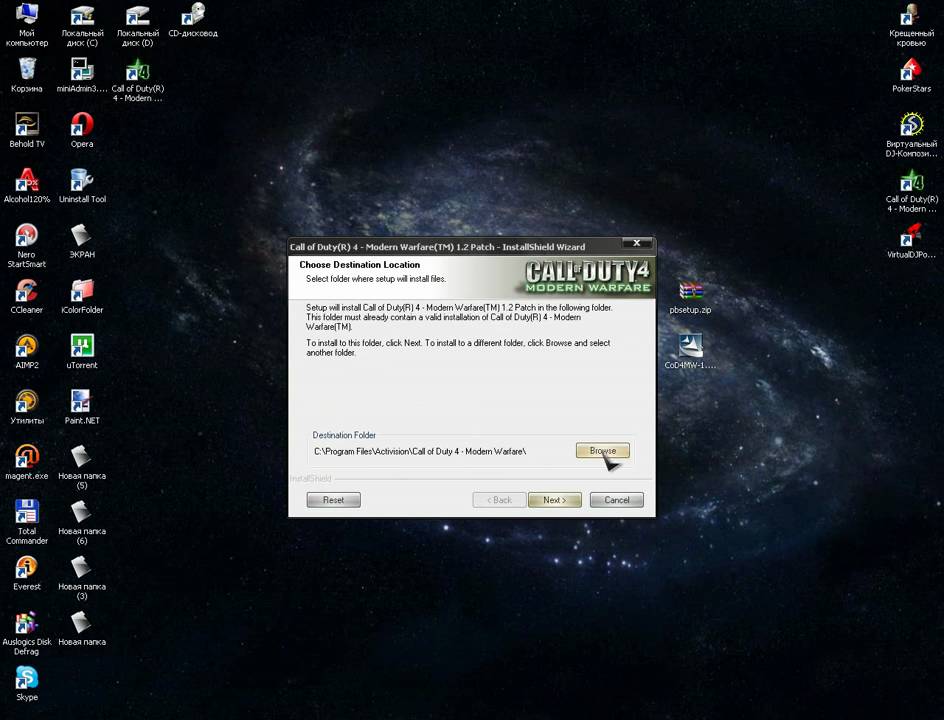
Task: Select the Everest icon
Action: [26, 574]
